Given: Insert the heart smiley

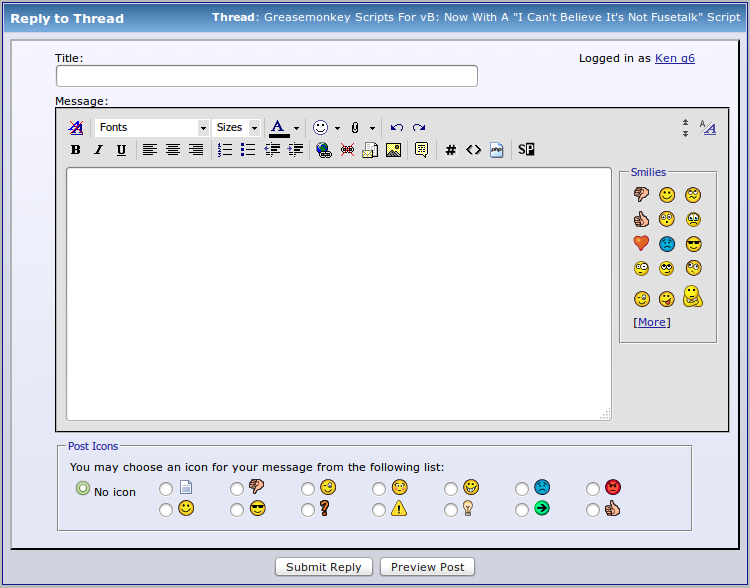Looking at the screenshot, I should (x=641, y=244).
